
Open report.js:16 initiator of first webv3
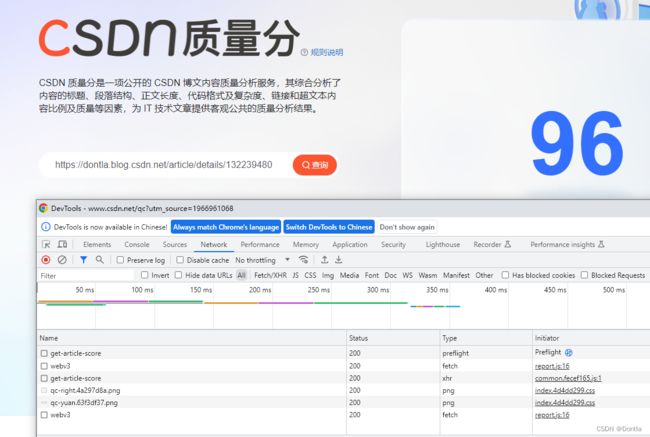point(552,366)
